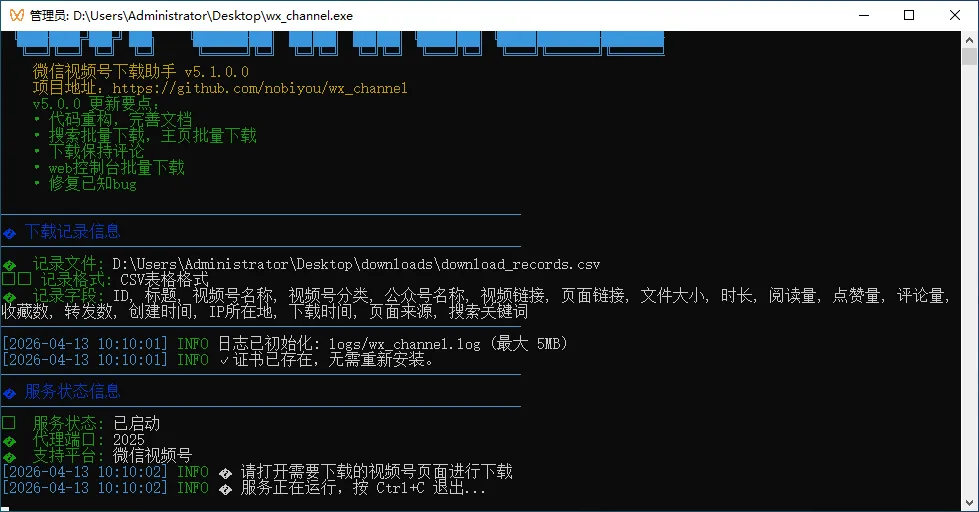Click the bullet text 下载保持评论
Viewport: 979px width, 512px height.
pos(96,152)
